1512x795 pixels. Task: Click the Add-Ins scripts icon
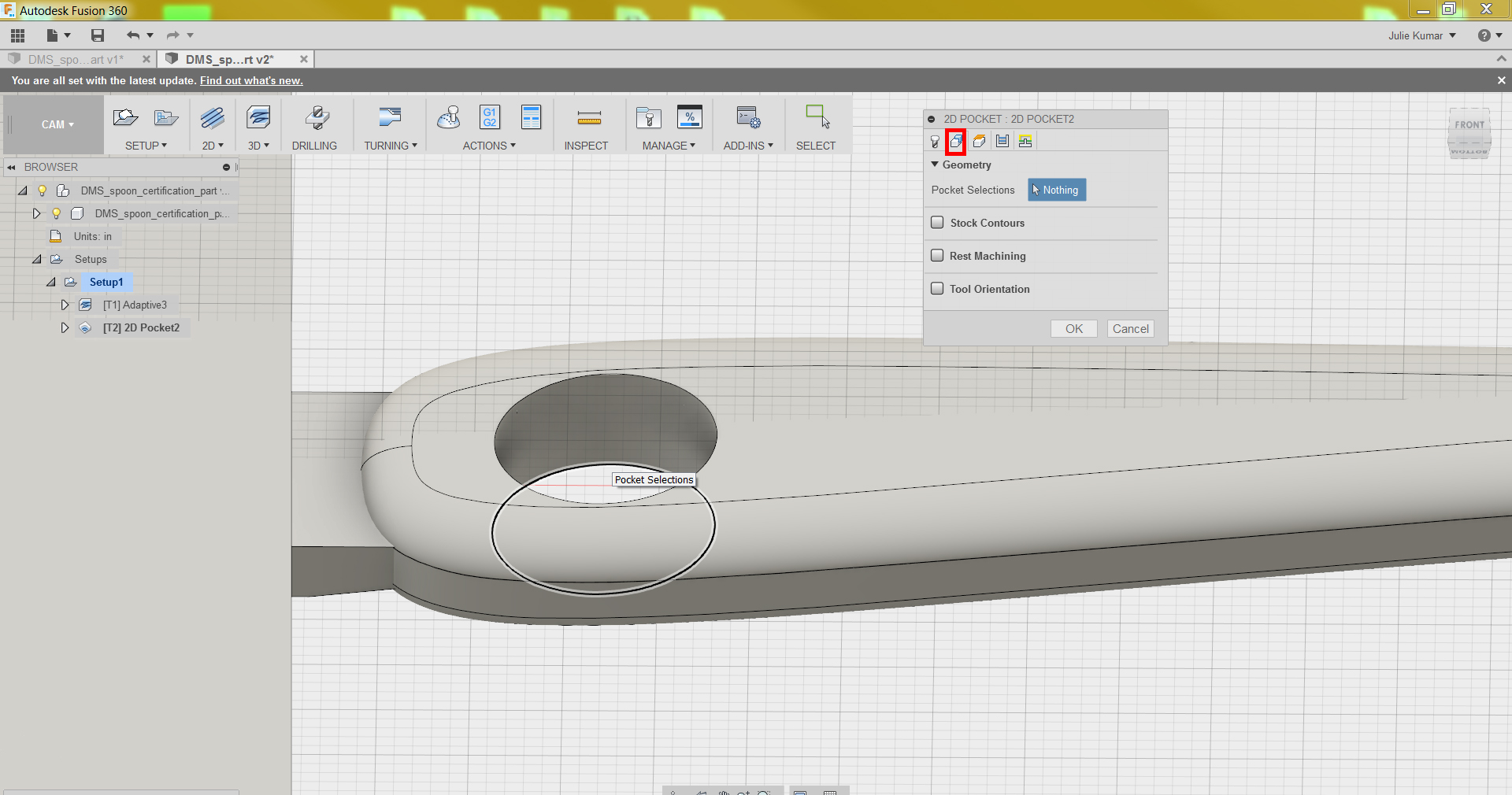coord(748,118)
